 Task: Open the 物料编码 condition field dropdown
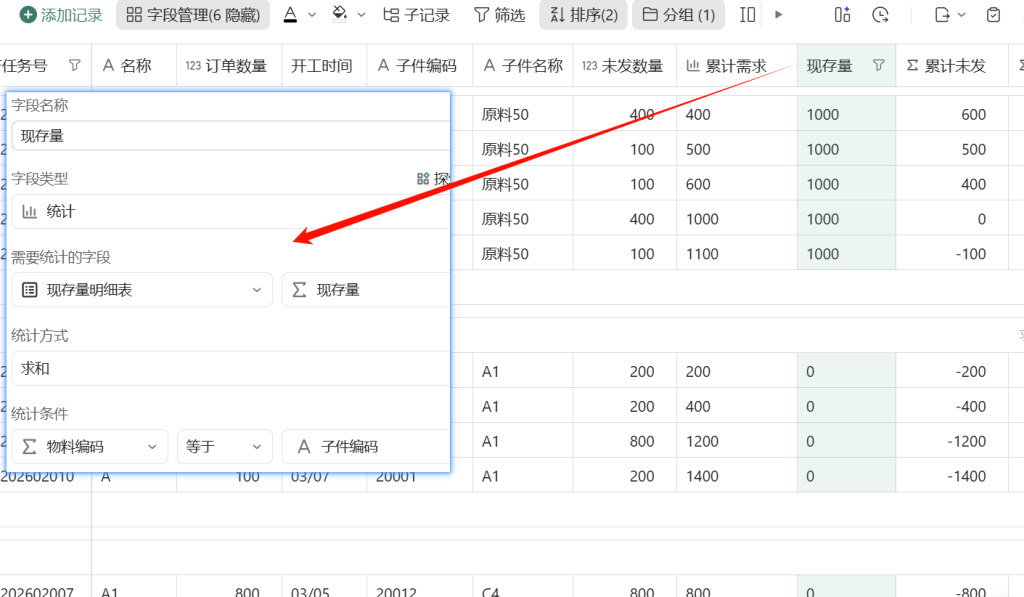tap(89, 447)
